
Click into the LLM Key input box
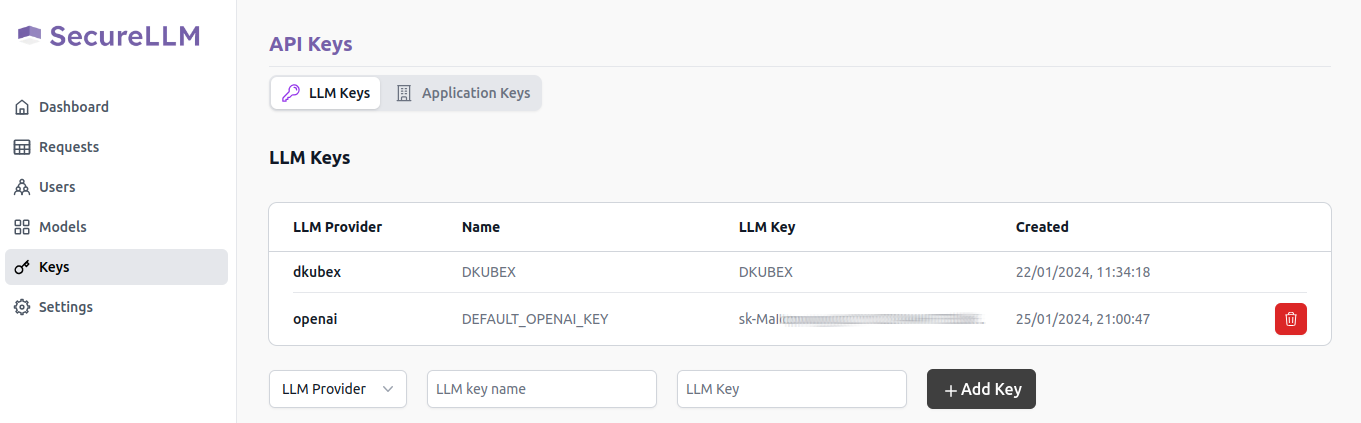[x=791, y=389]
